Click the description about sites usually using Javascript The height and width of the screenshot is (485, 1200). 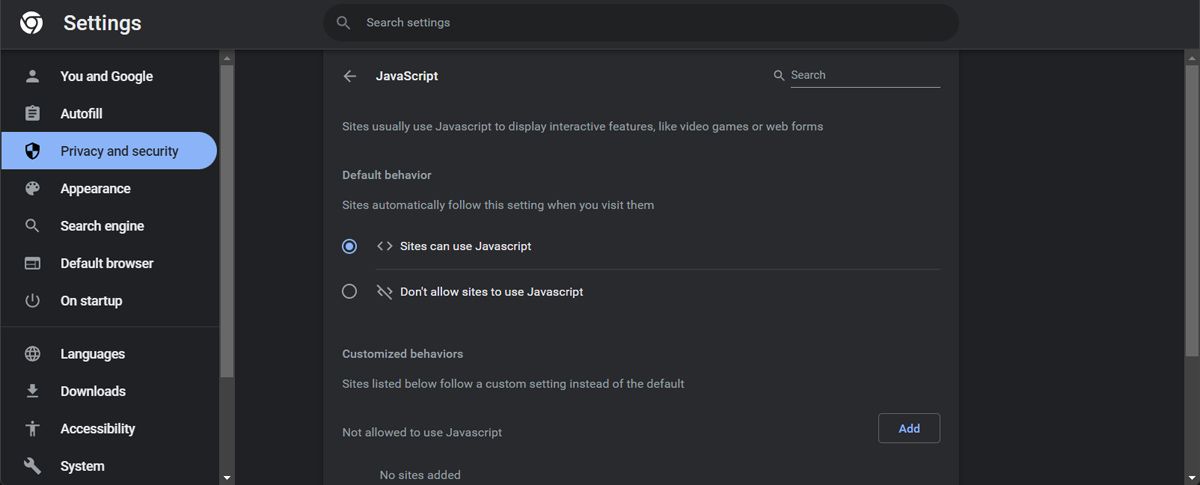583,127
